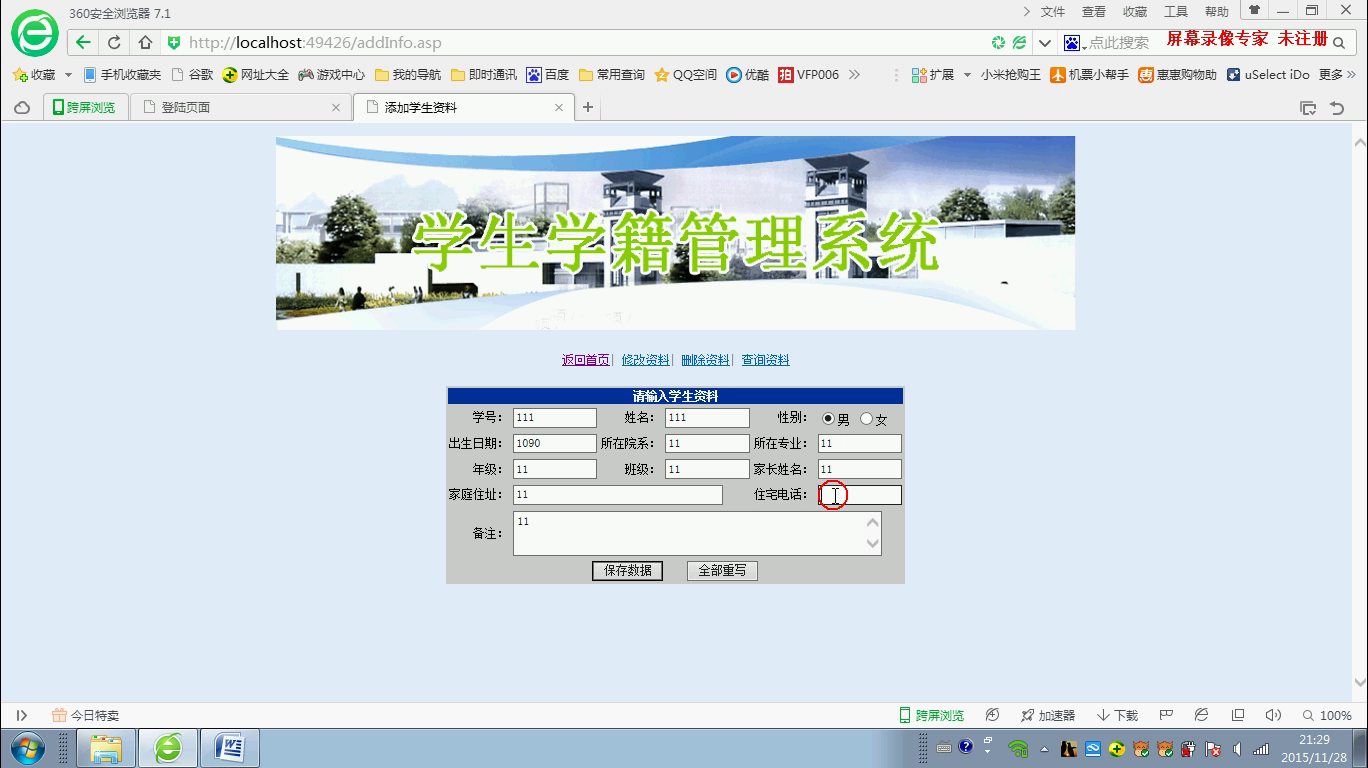Click into 出生日期 input field
The width and height of the screenshot is (1368, 768).
pyautogui.click(x=555, y=443)
